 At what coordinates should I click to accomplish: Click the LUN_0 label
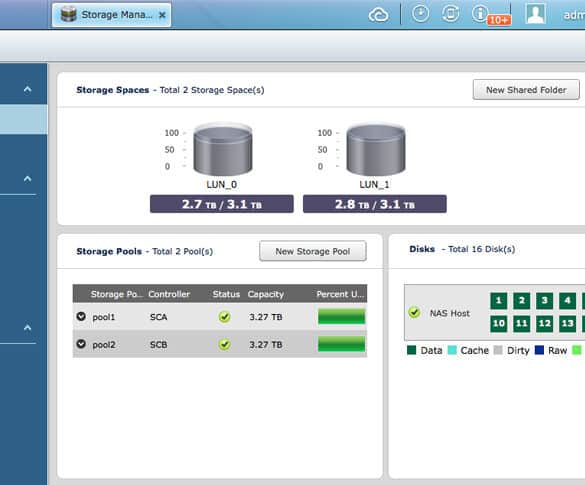point(222,185)
